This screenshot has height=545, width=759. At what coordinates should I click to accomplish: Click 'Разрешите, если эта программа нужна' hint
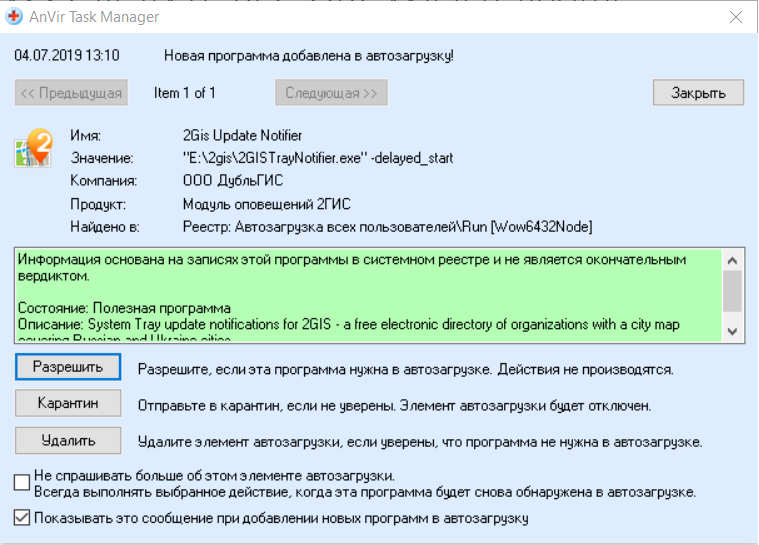pyautogui.click(x=406, y=370)
